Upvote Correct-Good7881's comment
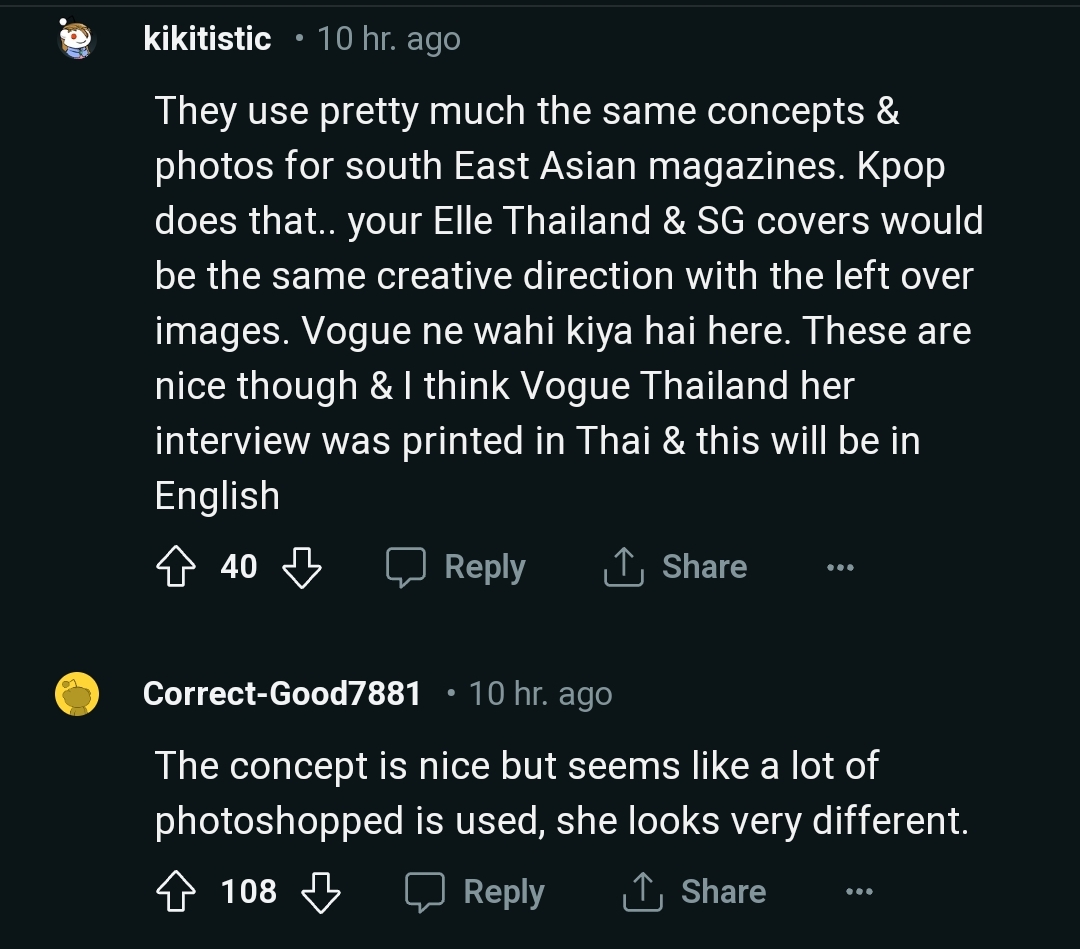The height and width of the screenshot is (949, 1080). [177, 891]
